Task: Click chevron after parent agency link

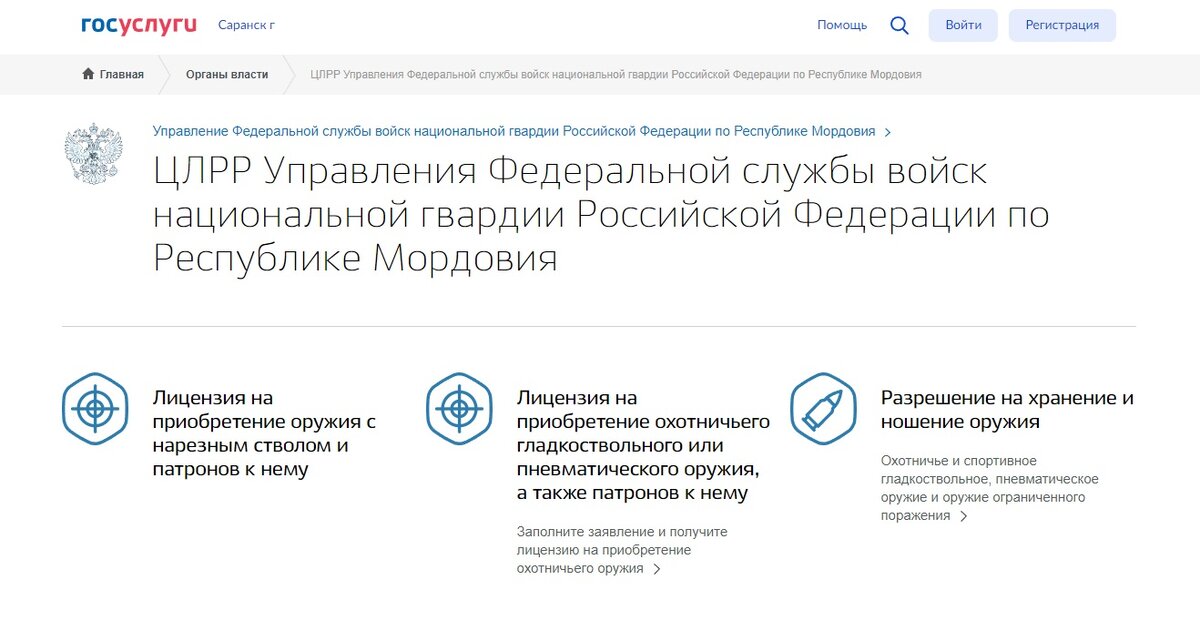Action: 888,132
